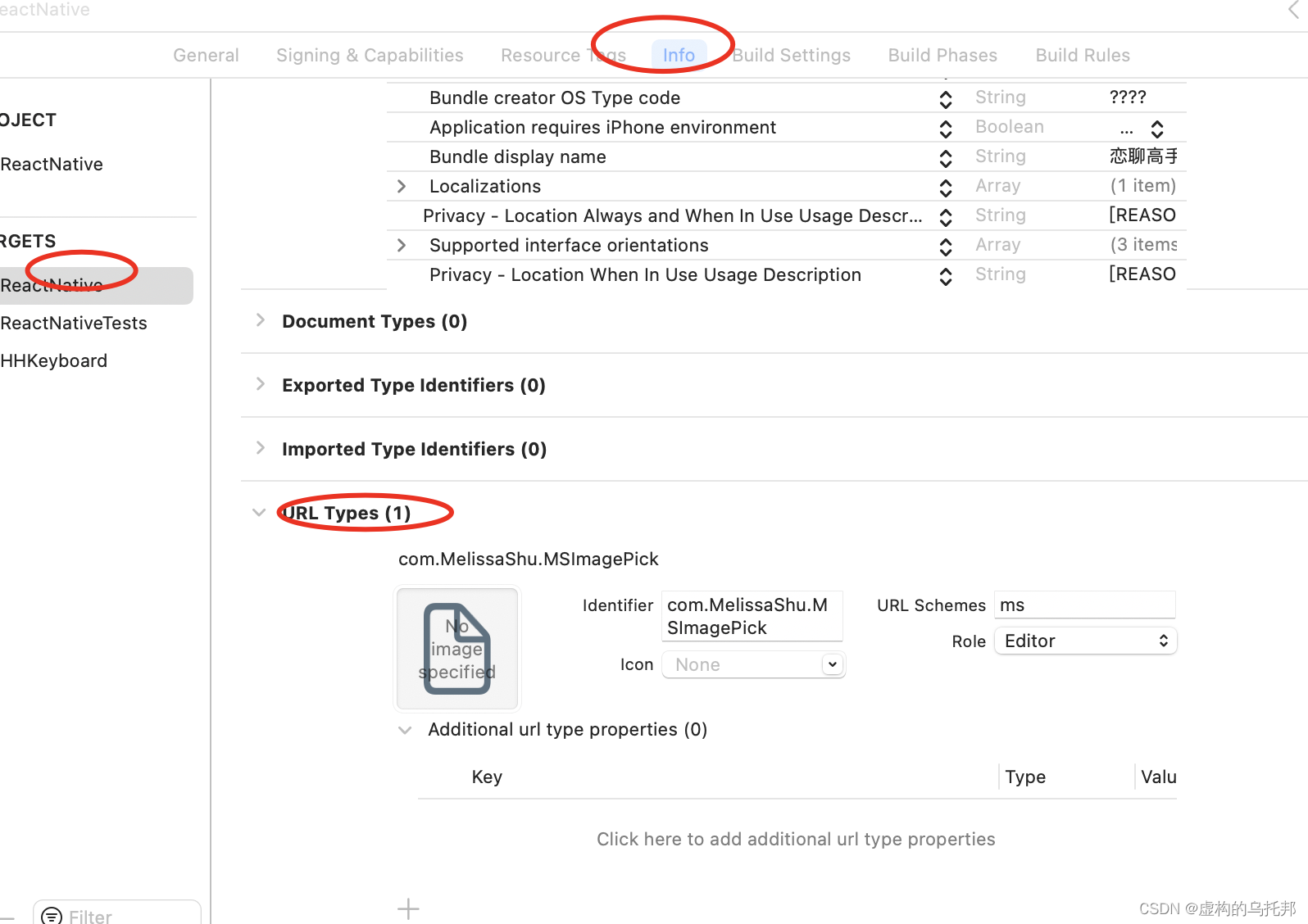The height and width of the screenshot is (924, 1308).
Task: Open the Info tab
Action: [679, 55]
